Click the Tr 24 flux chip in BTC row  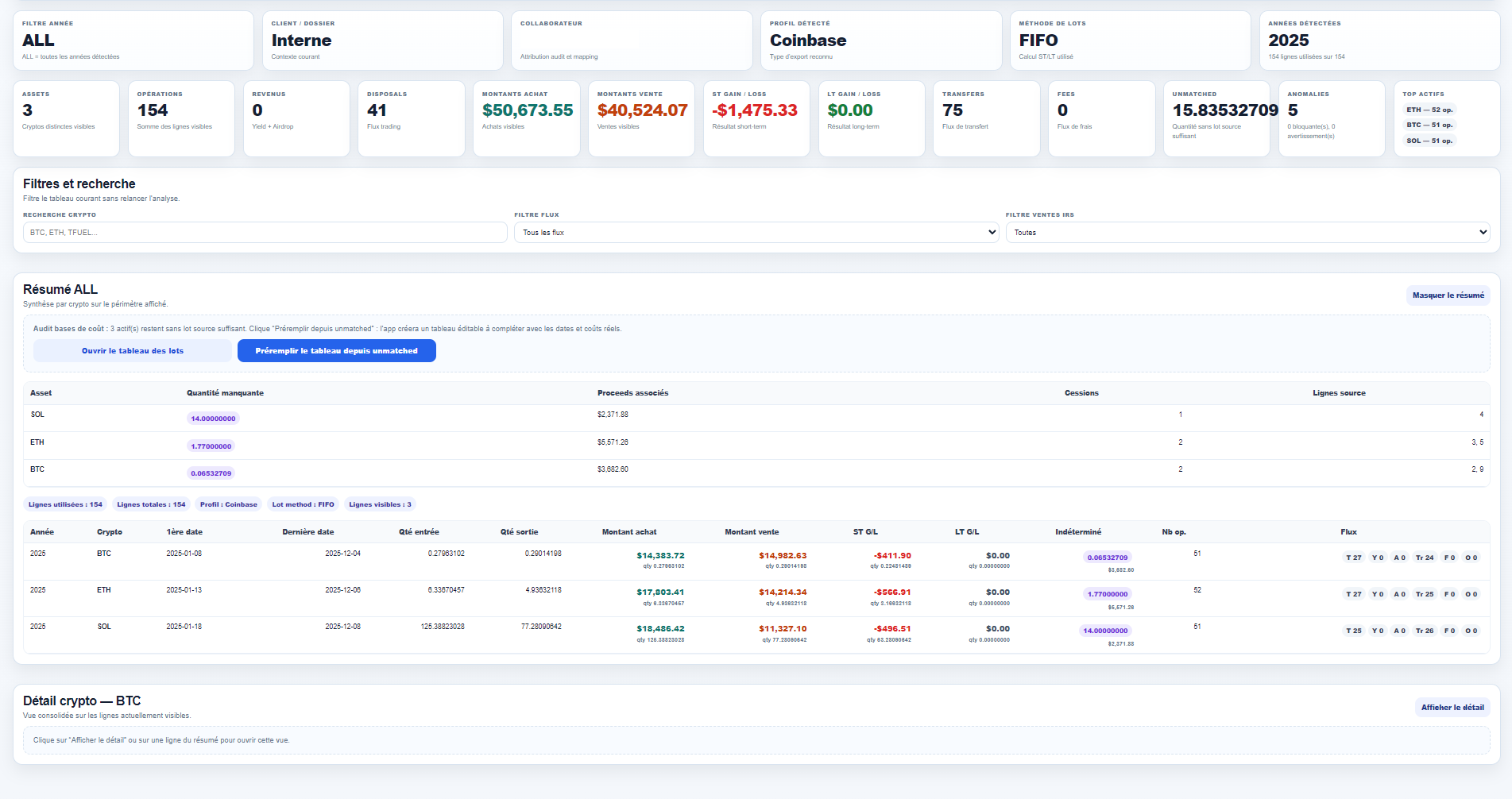pyautogui.click(x=1425, y=558)
